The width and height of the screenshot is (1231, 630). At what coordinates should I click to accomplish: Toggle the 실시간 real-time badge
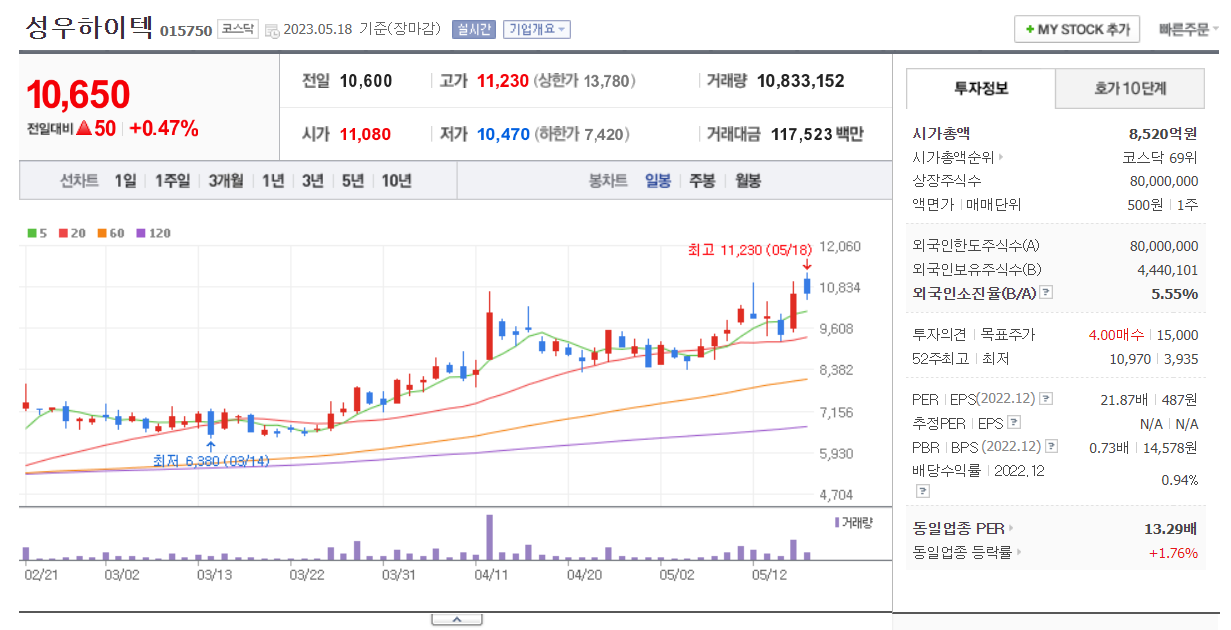coord(473,29)
